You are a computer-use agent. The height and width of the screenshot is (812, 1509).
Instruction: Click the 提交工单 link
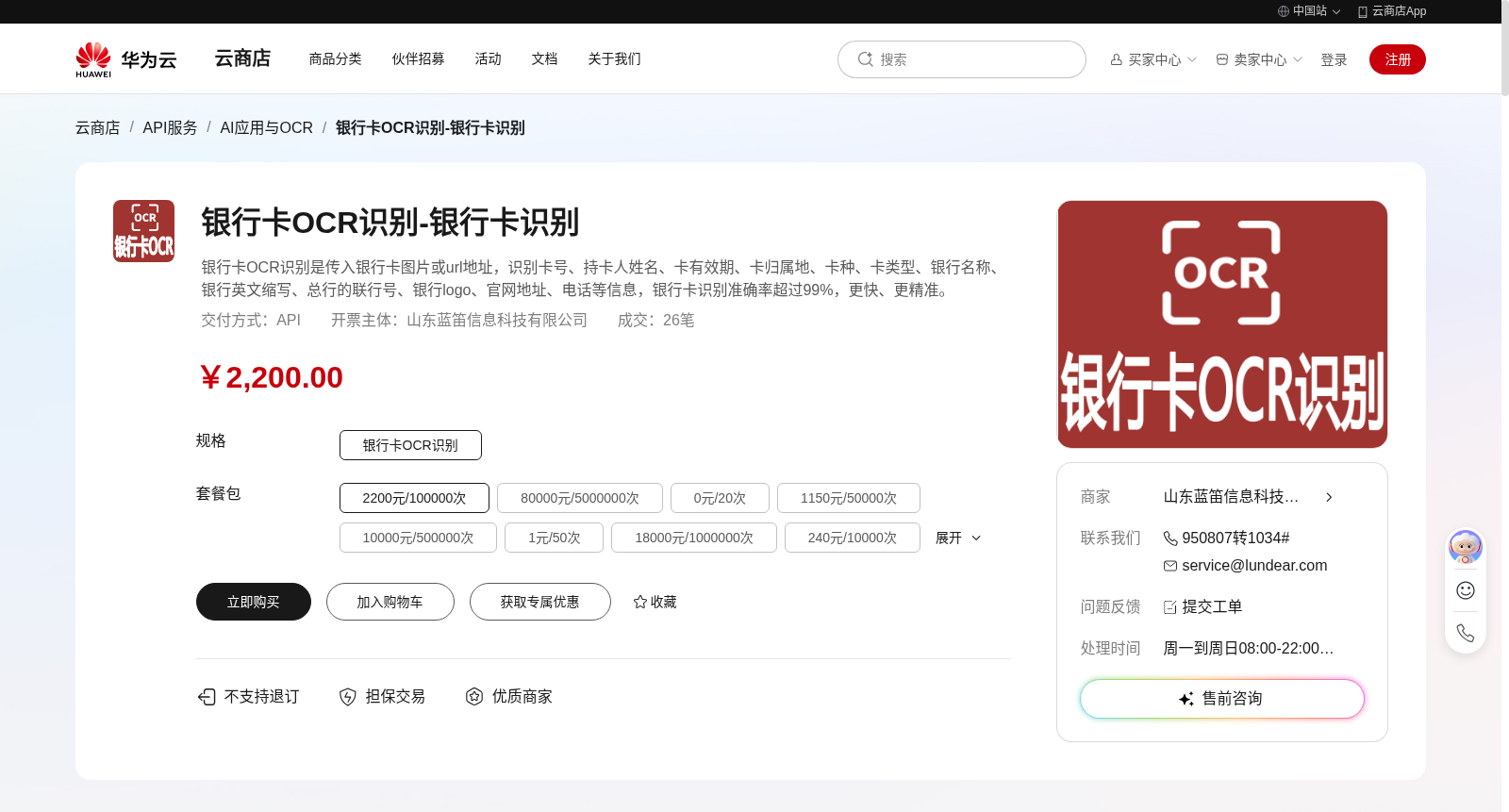1212,607
